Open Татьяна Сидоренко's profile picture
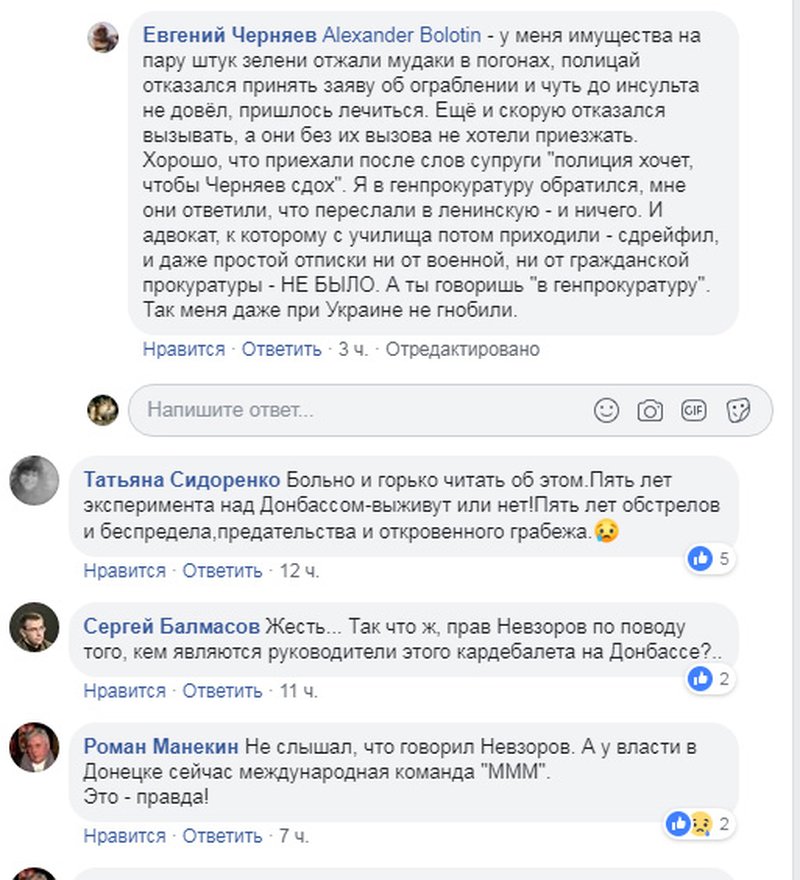 tap(34, 480)
